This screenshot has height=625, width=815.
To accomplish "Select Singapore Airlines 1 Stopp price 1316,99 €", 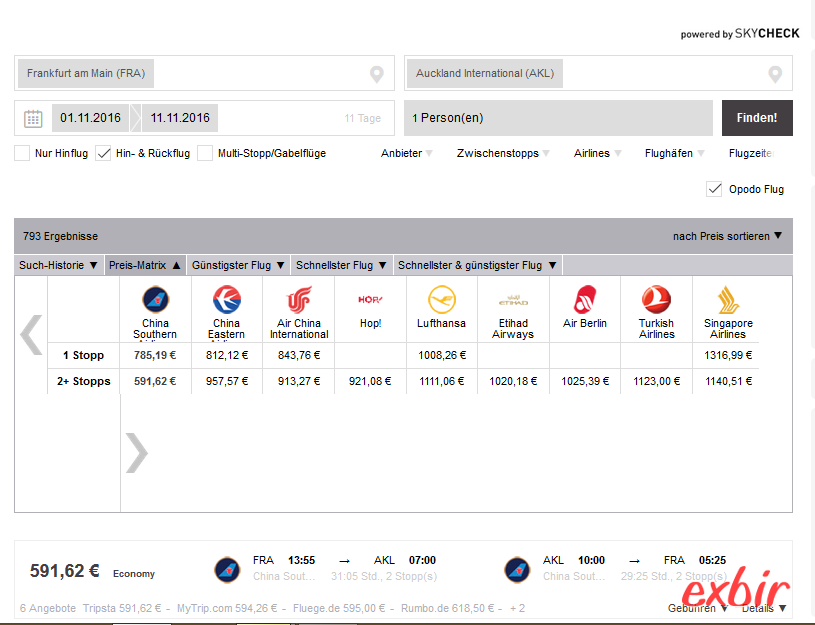I will click(x=728, y=355).
